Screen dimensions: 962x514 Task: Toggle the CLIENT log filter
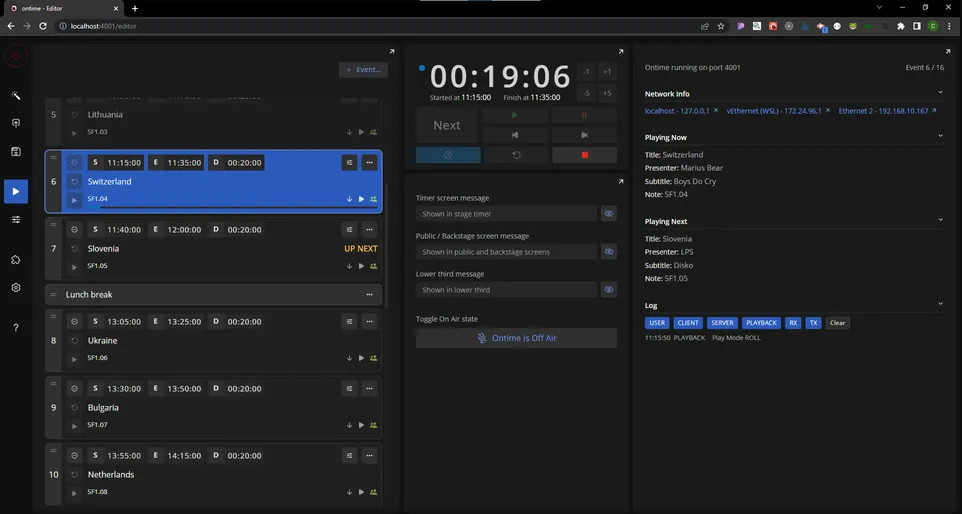(x=688, y=323)
